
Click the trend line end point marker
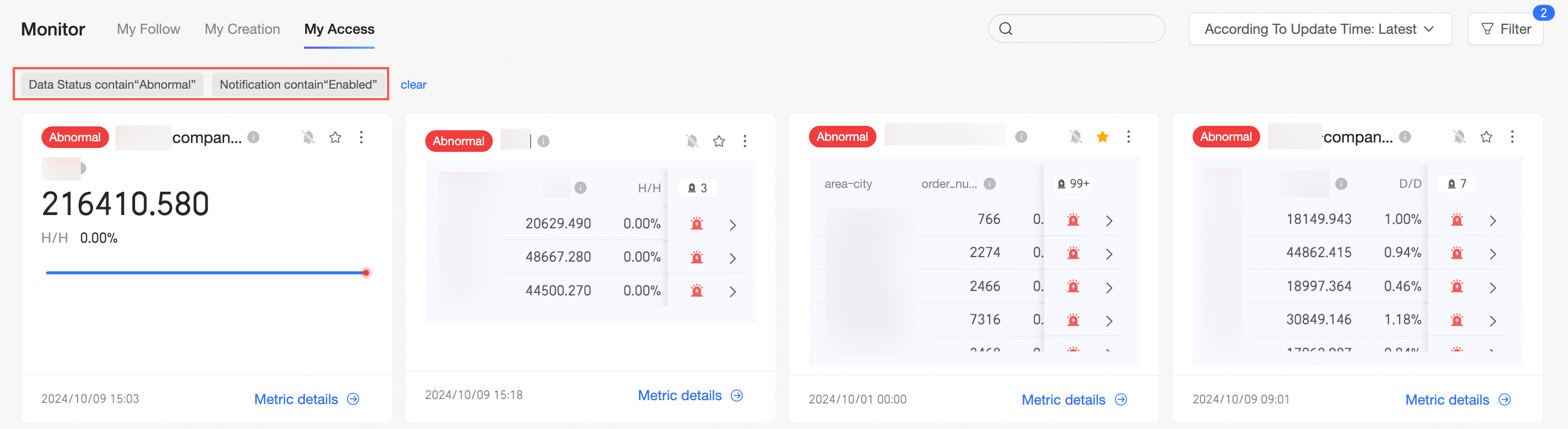(366, 272)
